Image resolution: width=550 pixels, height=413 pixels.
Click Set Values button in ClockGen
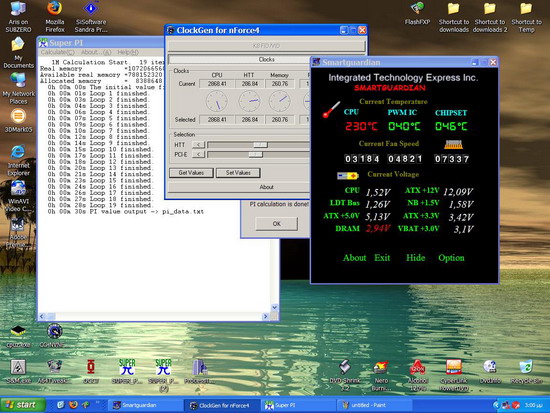tap(238, 173)
